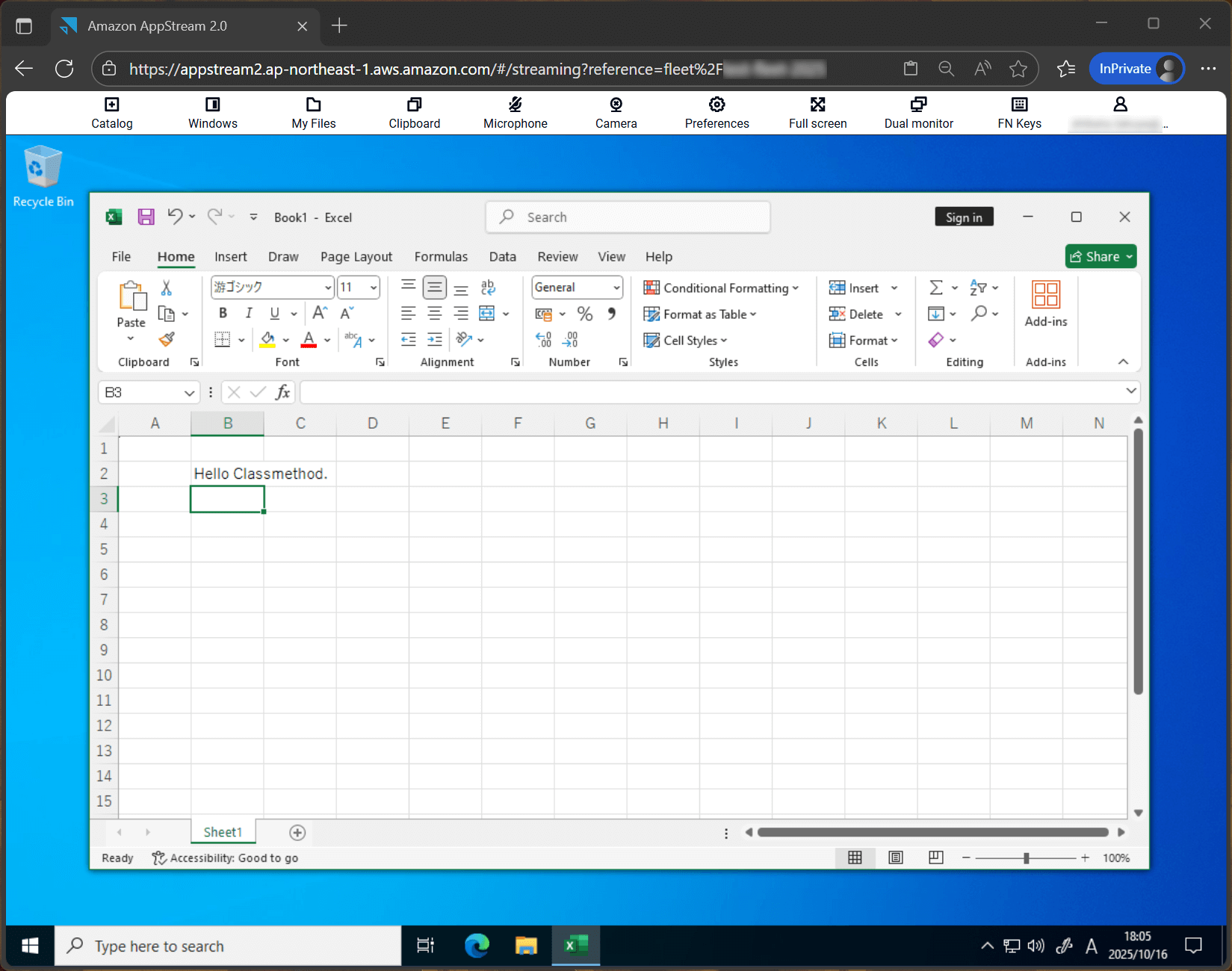Click the AutoSum icon
This screenshot has height=971, width=1232.
[936, 287]
